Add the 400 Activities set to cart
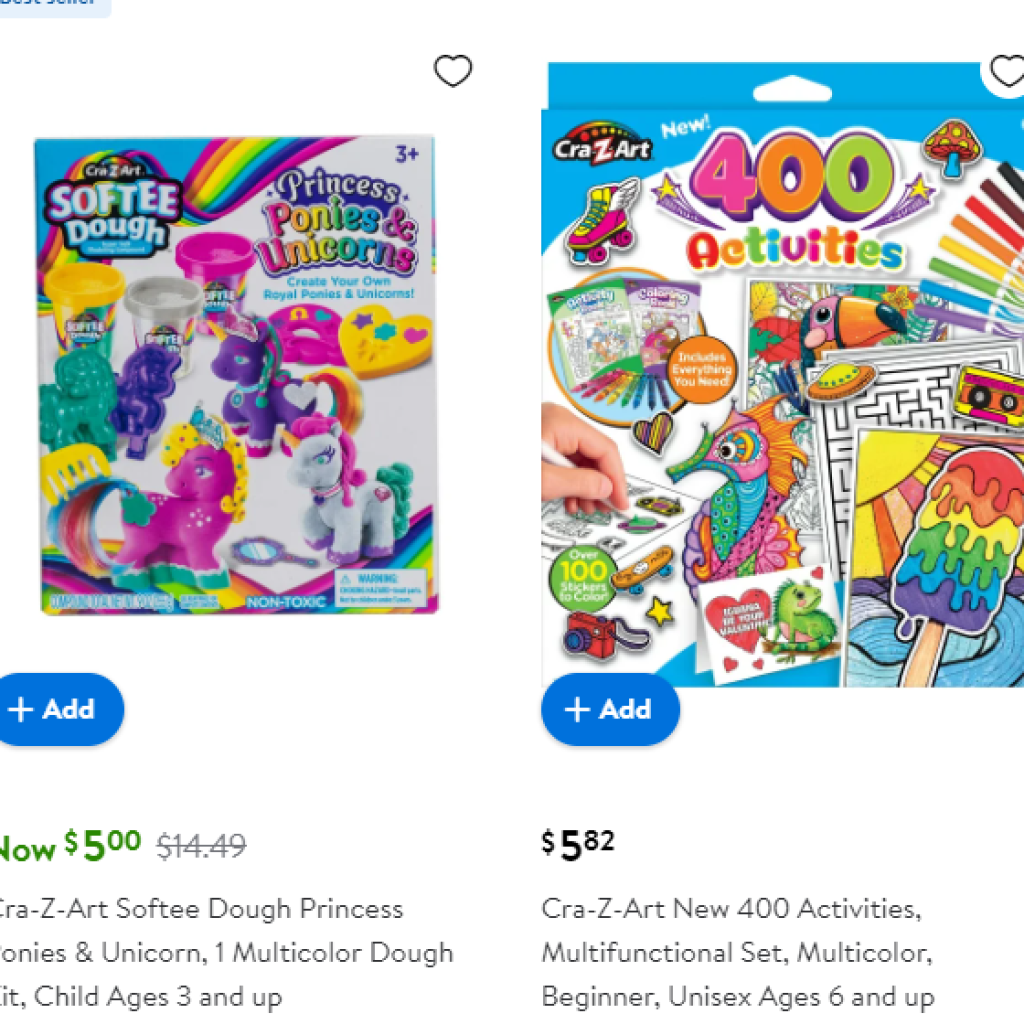 [611, 709]
